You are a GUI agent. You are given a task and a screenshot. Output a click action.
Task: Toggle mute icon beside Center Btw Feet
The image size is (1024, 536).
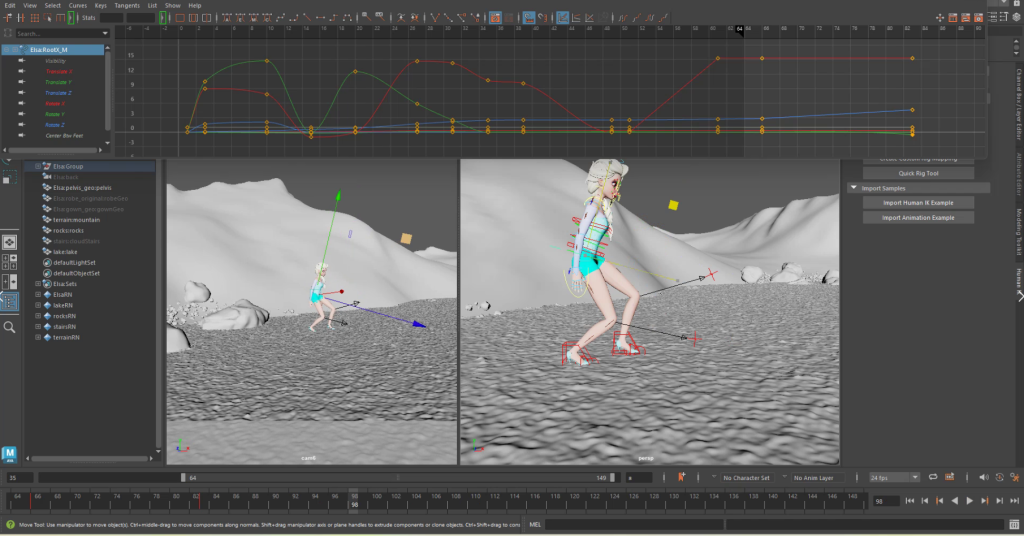tap(22, 135)
